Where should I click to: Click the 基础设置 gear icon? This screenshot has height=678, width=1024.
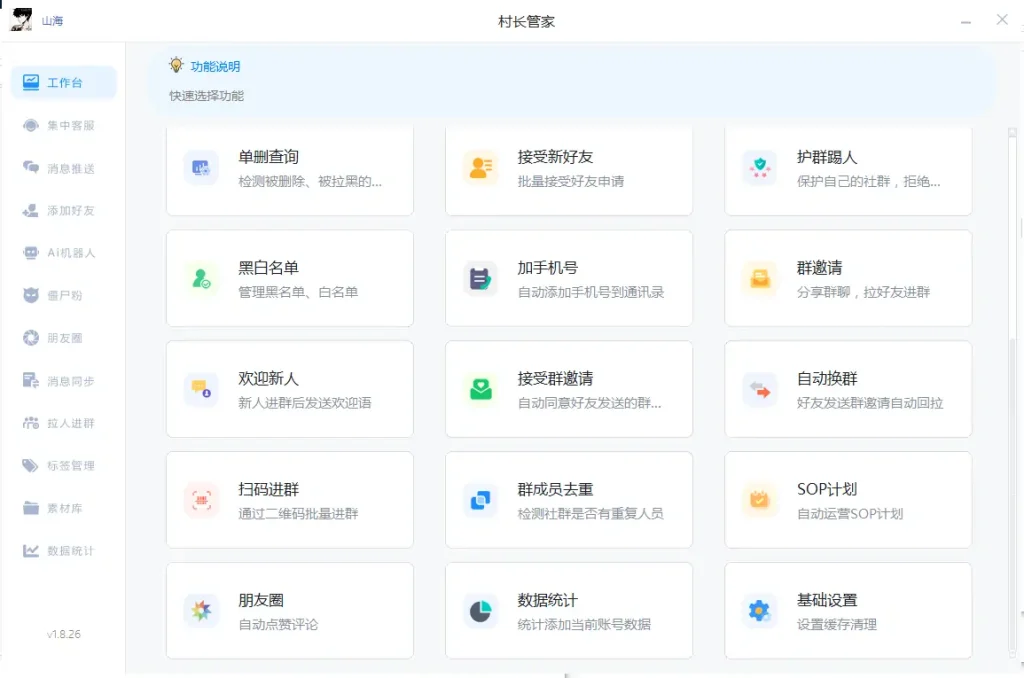click(x=760, y=609)
